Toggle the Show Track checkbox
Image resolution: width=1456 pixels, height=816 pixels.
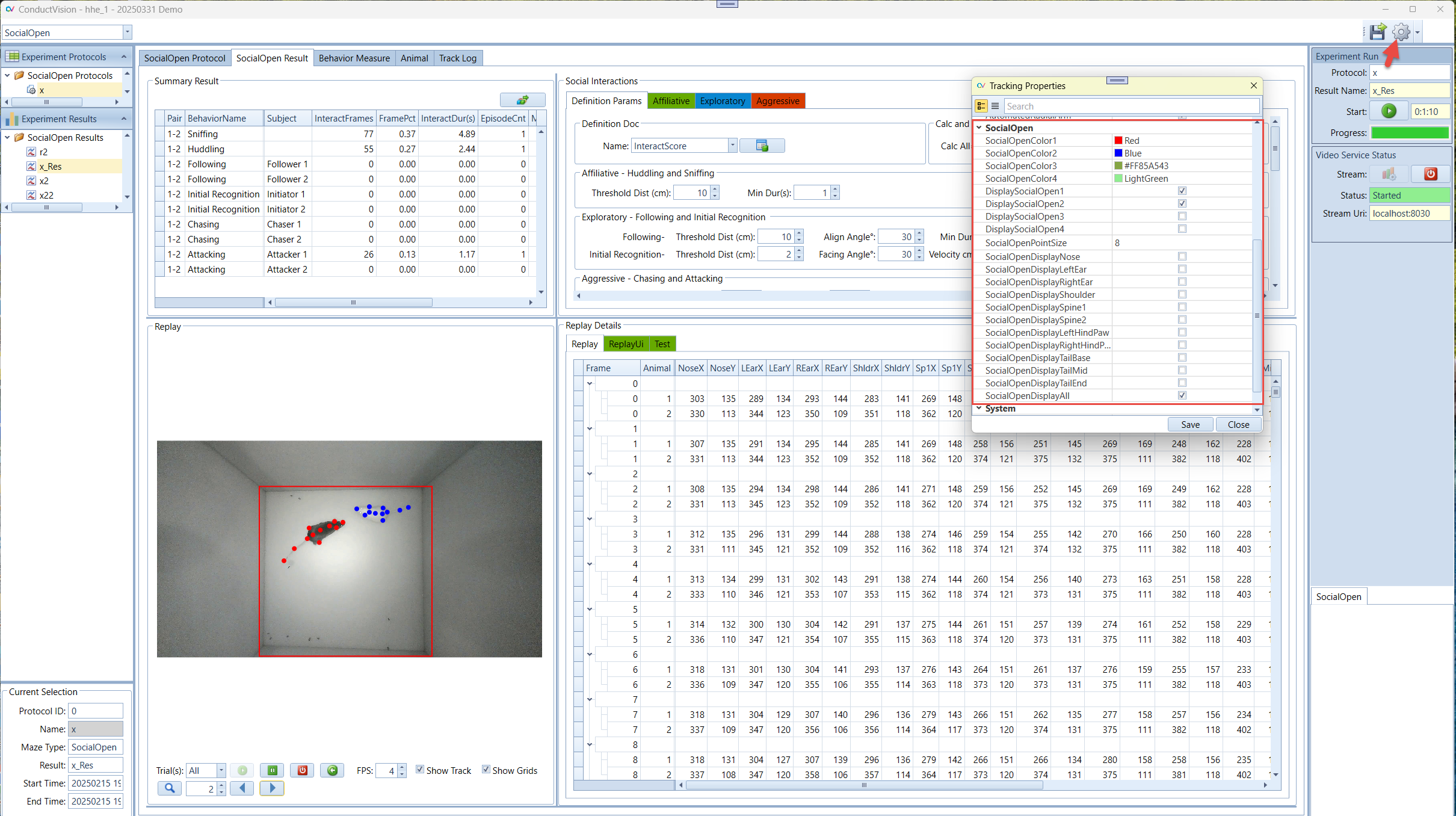(420, 770)
